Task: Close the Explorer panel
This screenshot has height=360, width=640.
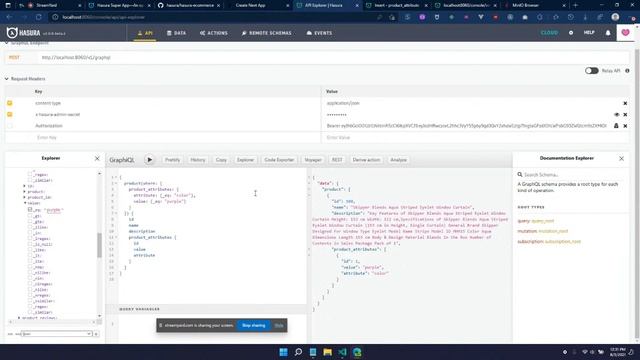Action: pos(97,158)
